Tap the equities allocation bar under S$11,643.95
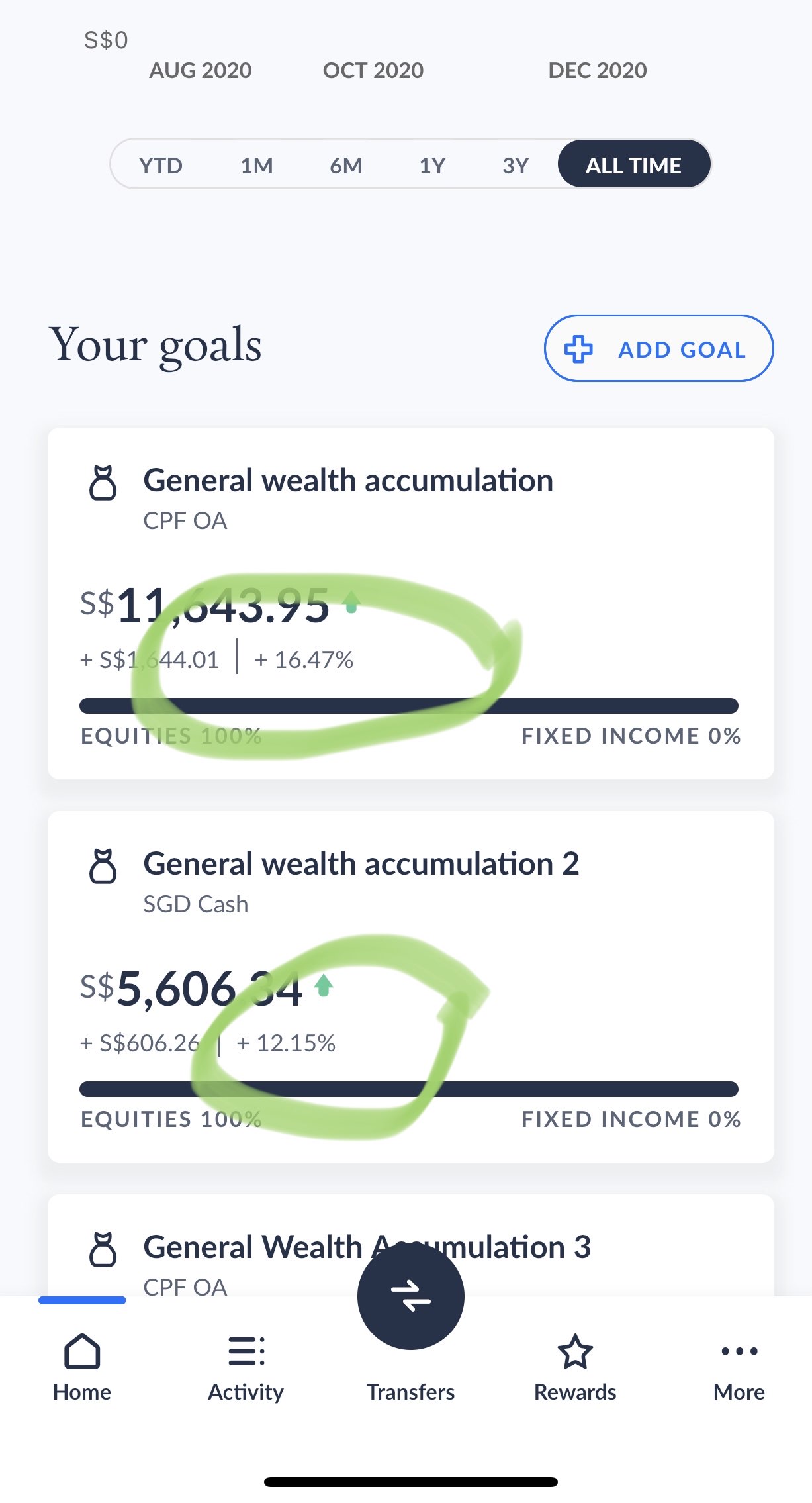 (408, 706)
